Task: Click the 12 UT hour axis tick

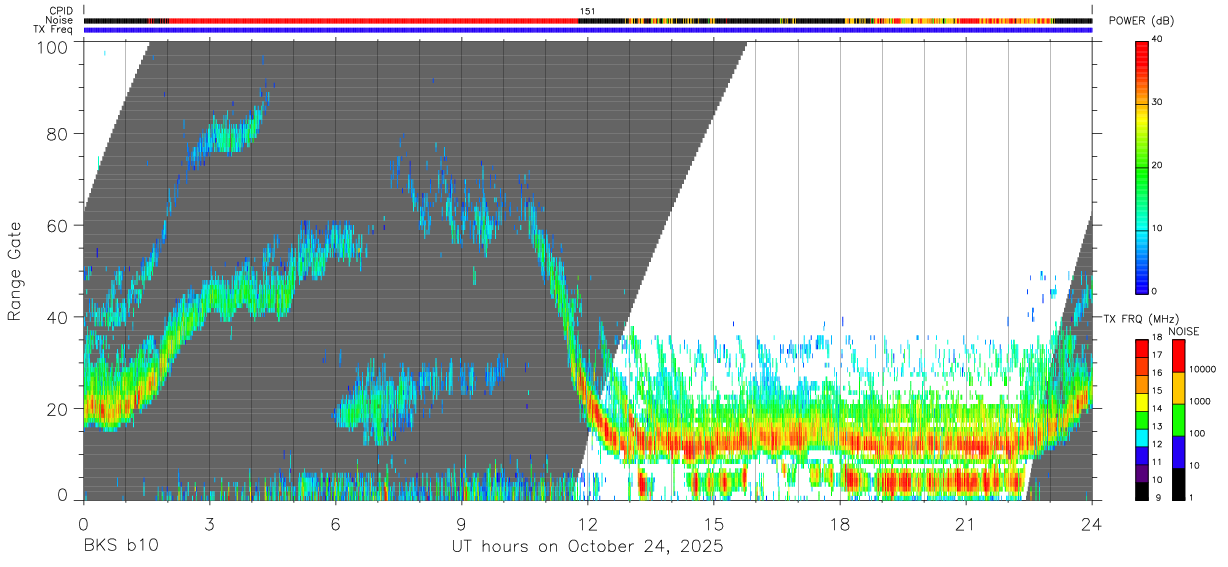Action: tap(588, 522)
